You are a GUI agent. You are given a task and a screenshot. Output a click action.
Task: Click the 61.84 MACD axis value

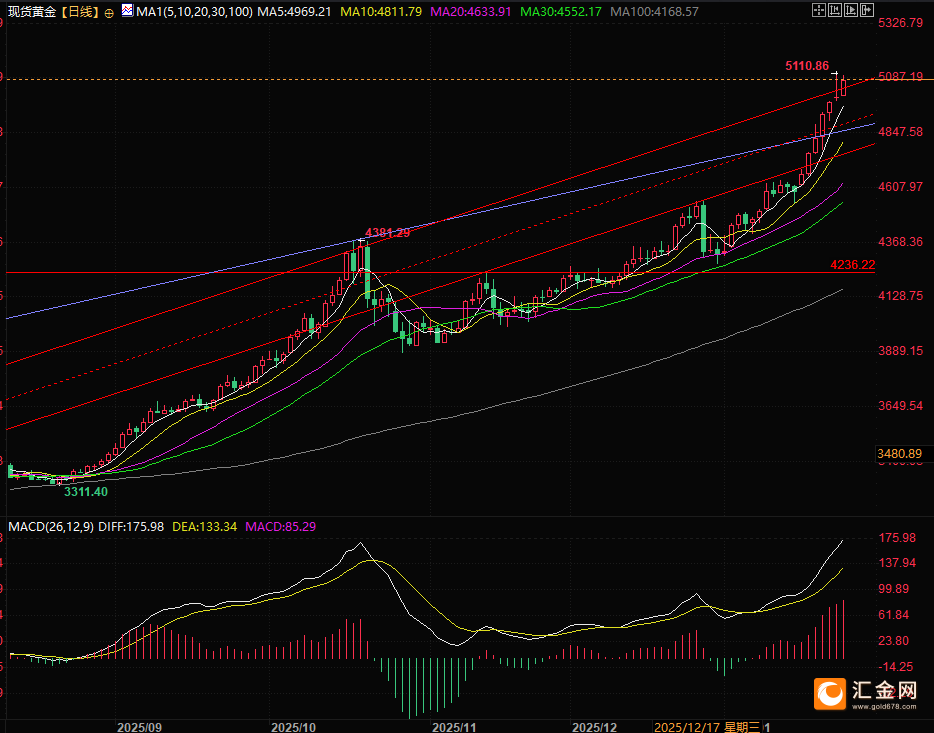(x=893, y=615)
